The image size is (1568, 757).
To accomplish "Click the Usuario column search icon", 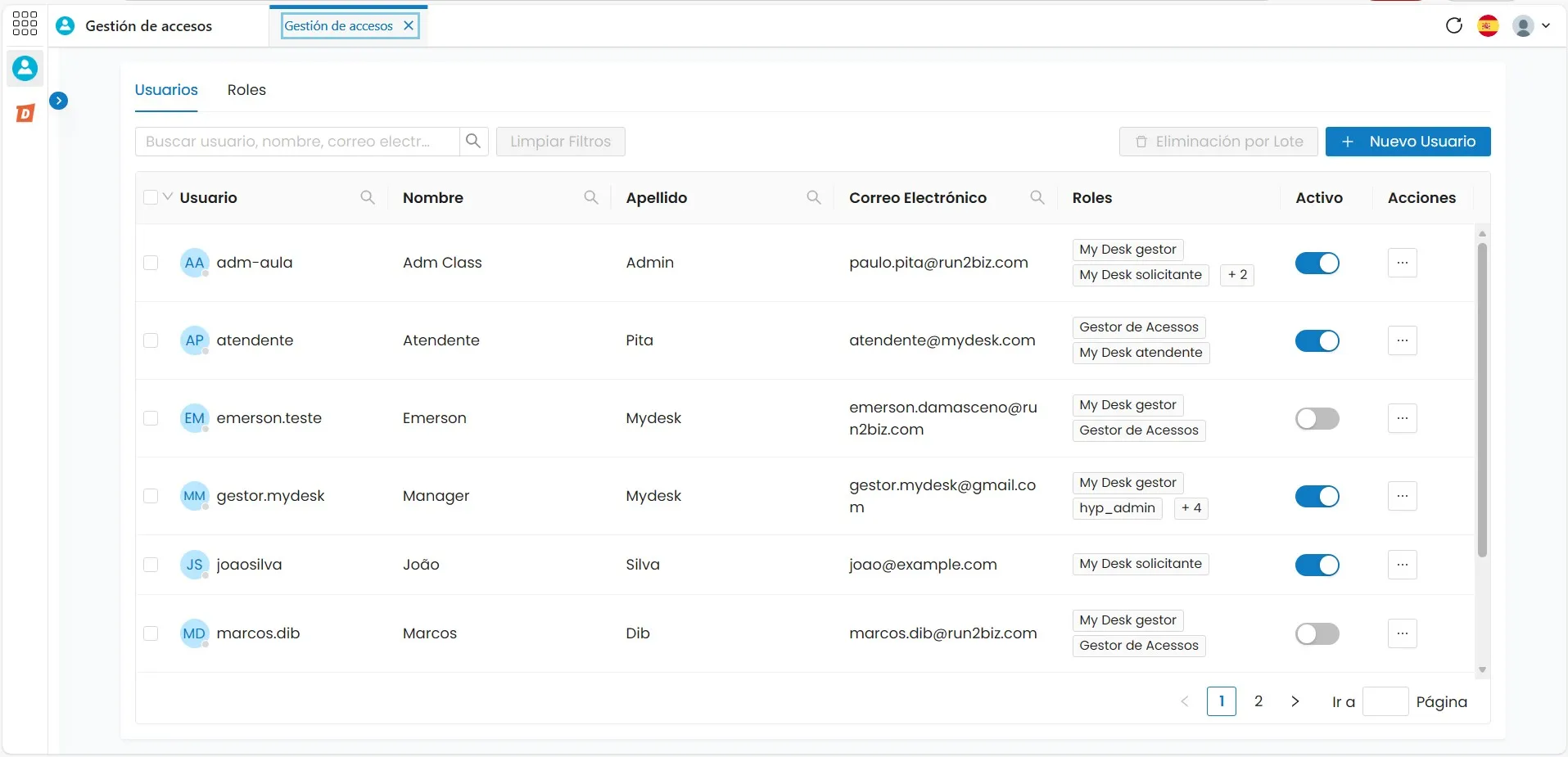I will (x=368, y=197).
